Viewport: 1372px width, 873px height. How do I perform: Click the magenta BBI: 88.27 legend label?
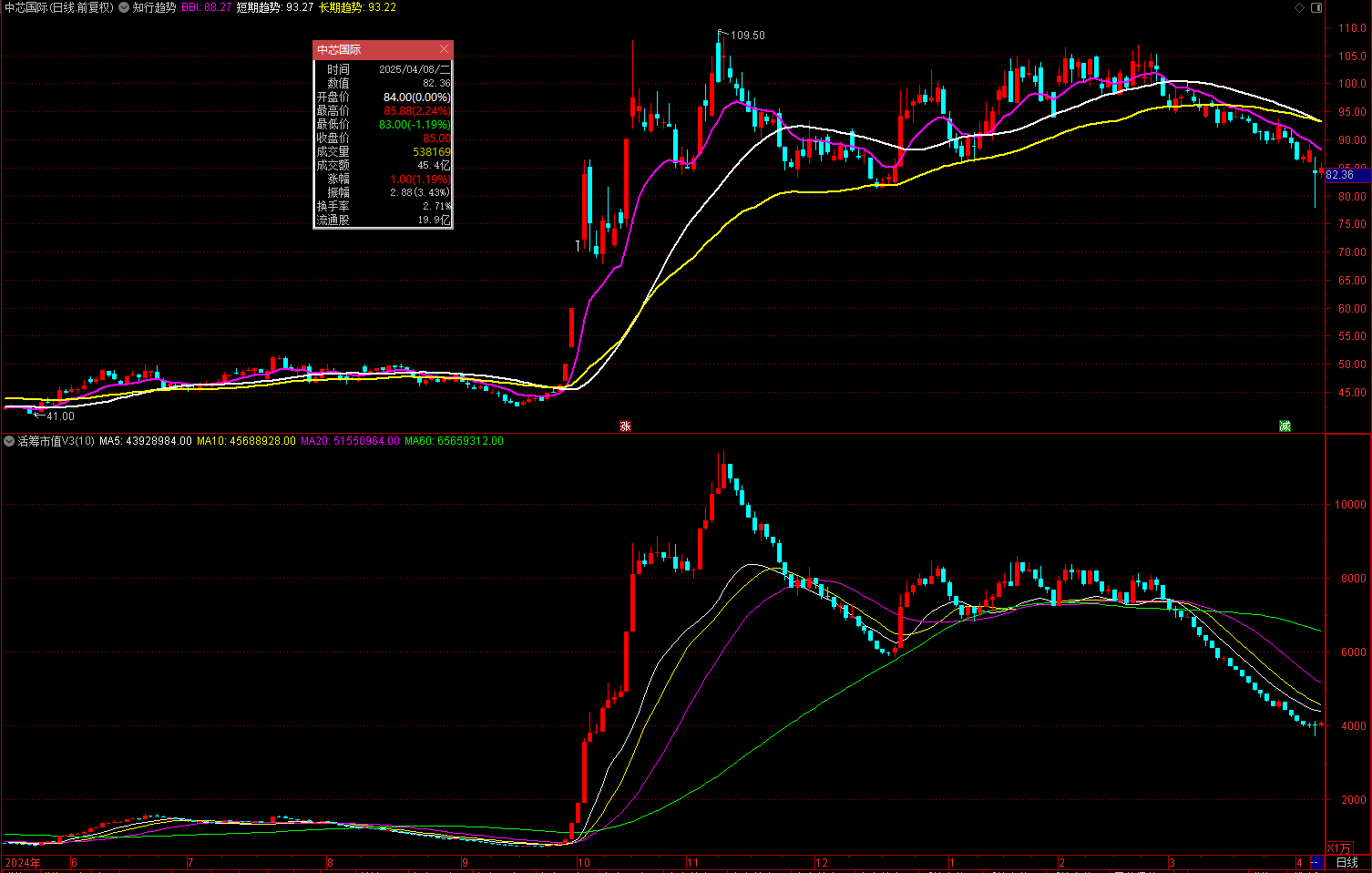click(206, 7)
